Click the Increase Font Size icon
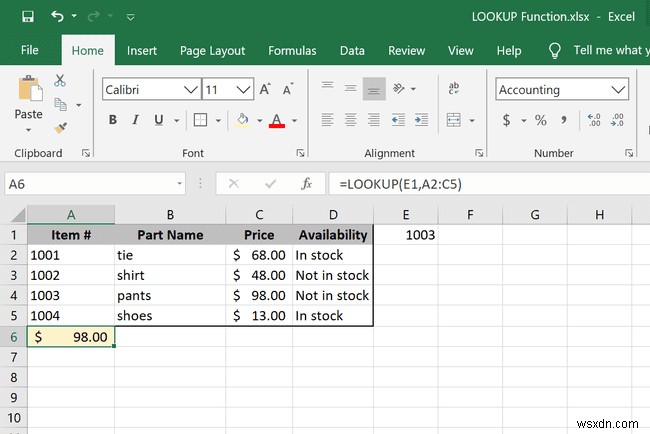Viewport: 650px width, 434px height. (x=268, y=90)
